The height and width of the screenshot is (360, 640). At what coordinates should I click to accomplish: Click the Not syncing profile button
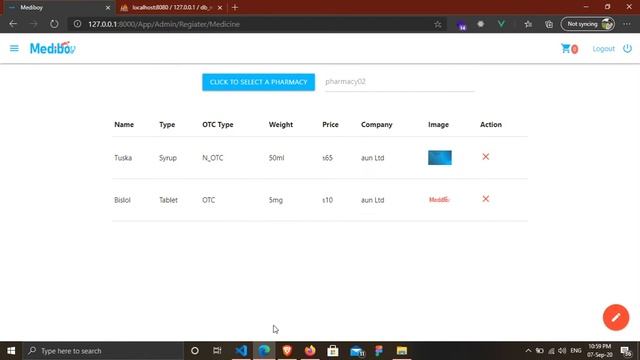pos(588,24)
